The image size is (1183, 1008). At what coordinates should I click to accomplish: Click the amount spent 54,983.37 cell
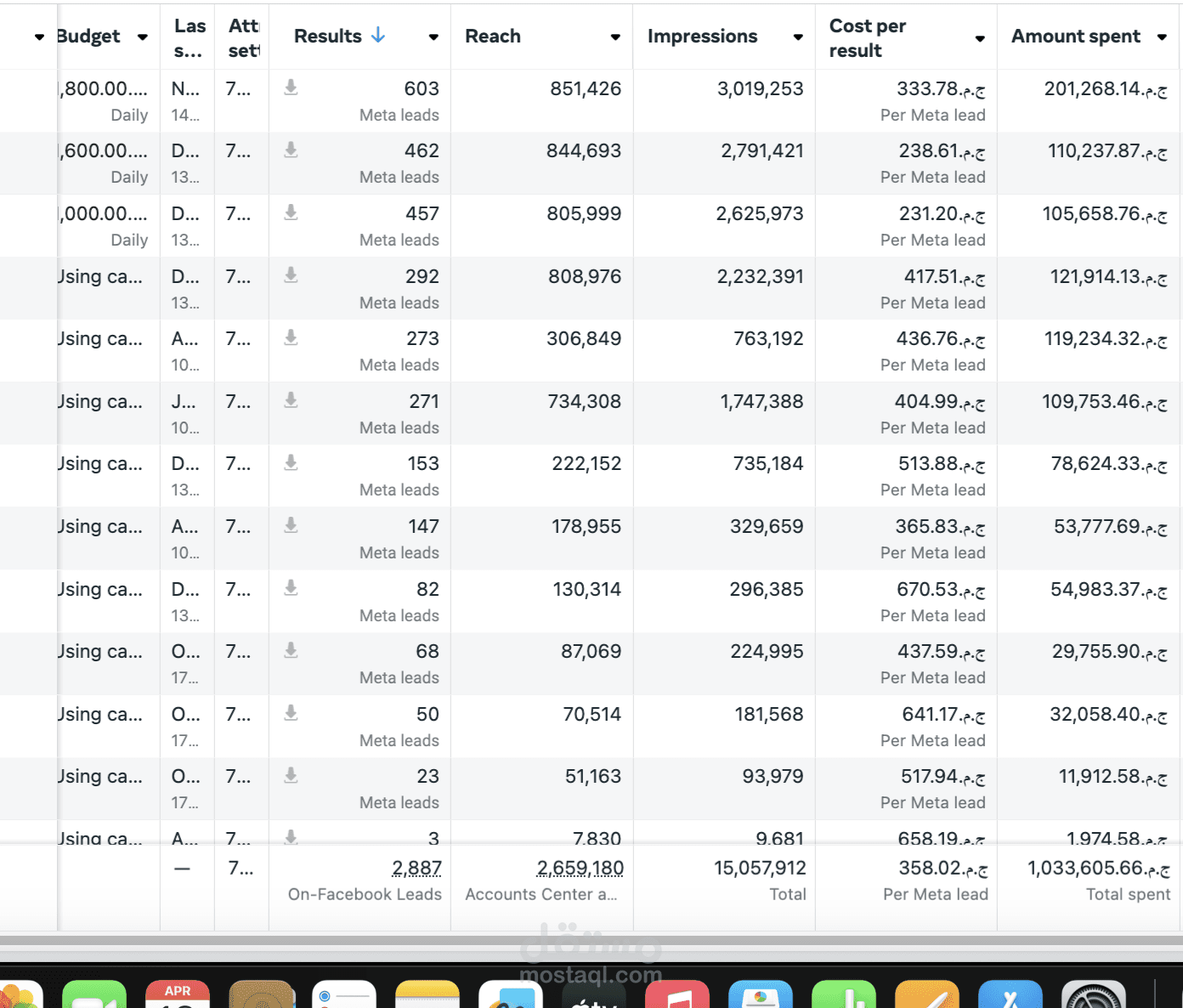(1109, 589)
